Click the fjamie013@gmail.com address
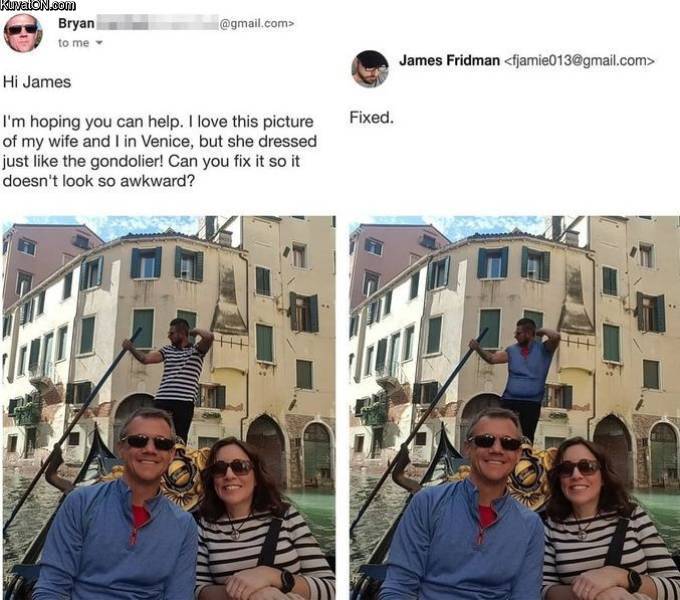The width and height of the screenshot is (680, 600). tap(579, 61)
